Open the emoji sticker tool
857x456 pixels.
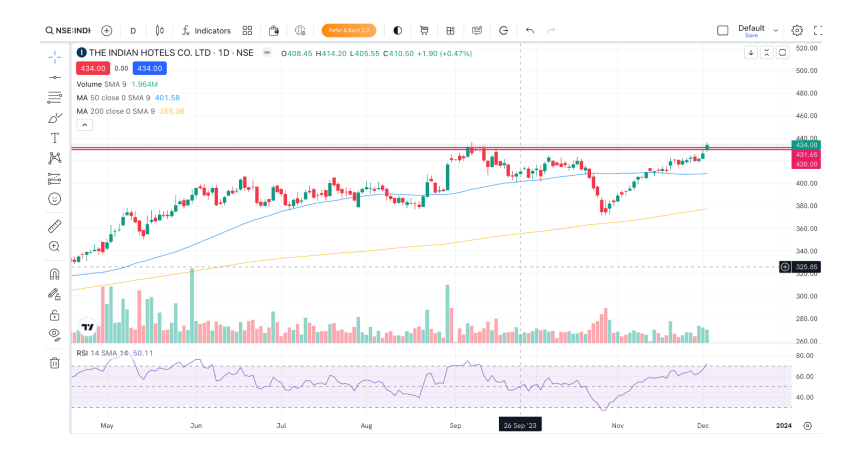click(x=55, y=199)
